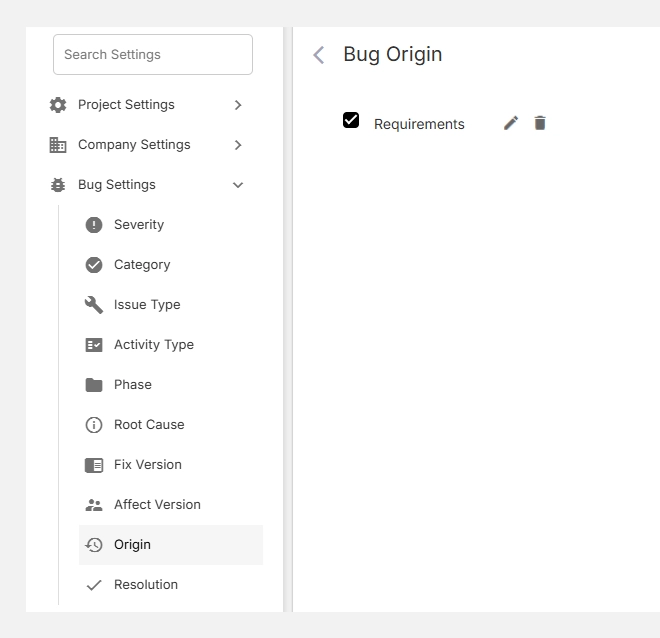This screenshot has height=638, width=660.
Task: Select the Origin sidebar item
Action: pyautogui.click(x=171, y=545)
